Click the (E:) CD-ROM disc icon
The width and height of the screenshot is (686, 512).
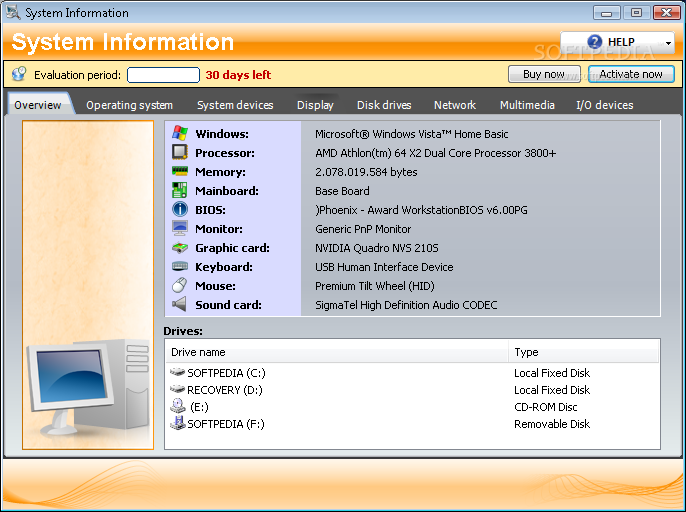click(178, 406)
